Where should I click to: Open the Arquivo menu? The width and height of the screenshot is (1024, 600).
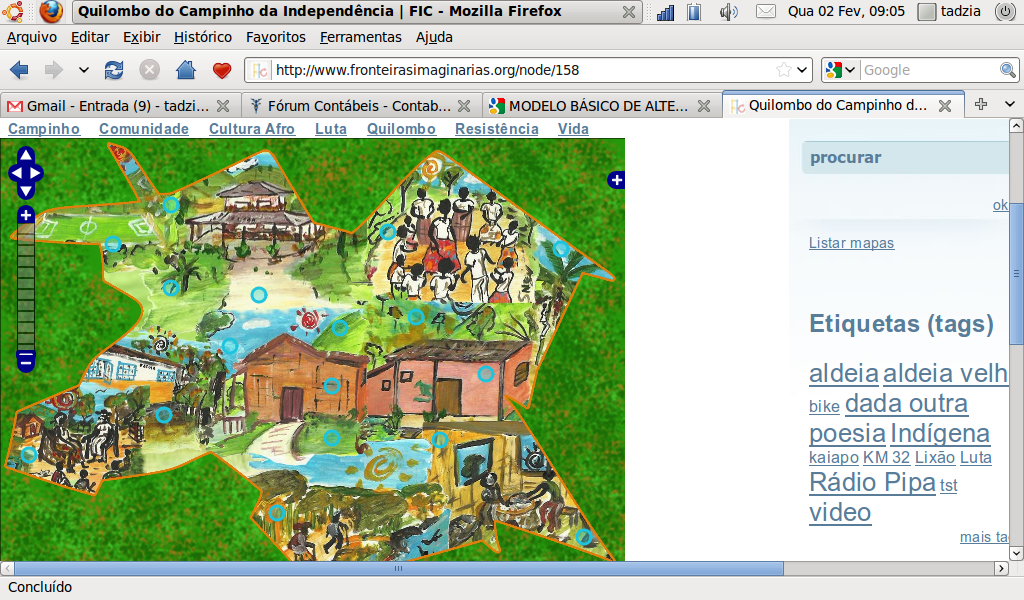(x=32, y=37)
